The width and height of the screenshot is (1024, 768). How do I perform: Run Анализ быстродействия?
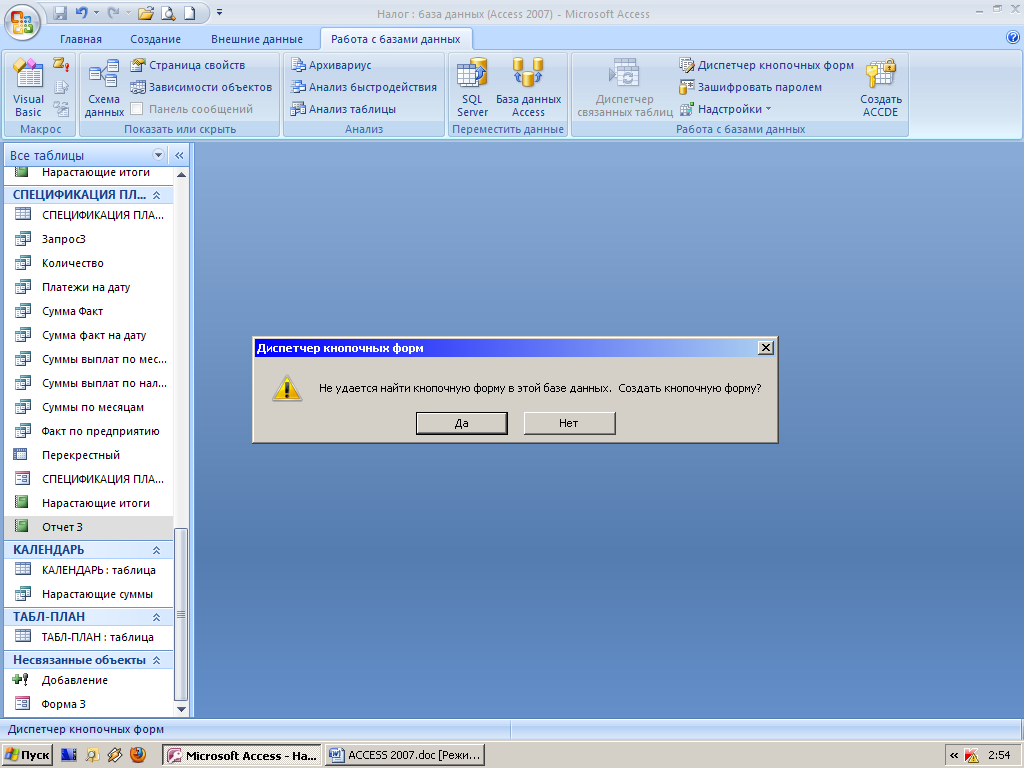pos(364,87)
